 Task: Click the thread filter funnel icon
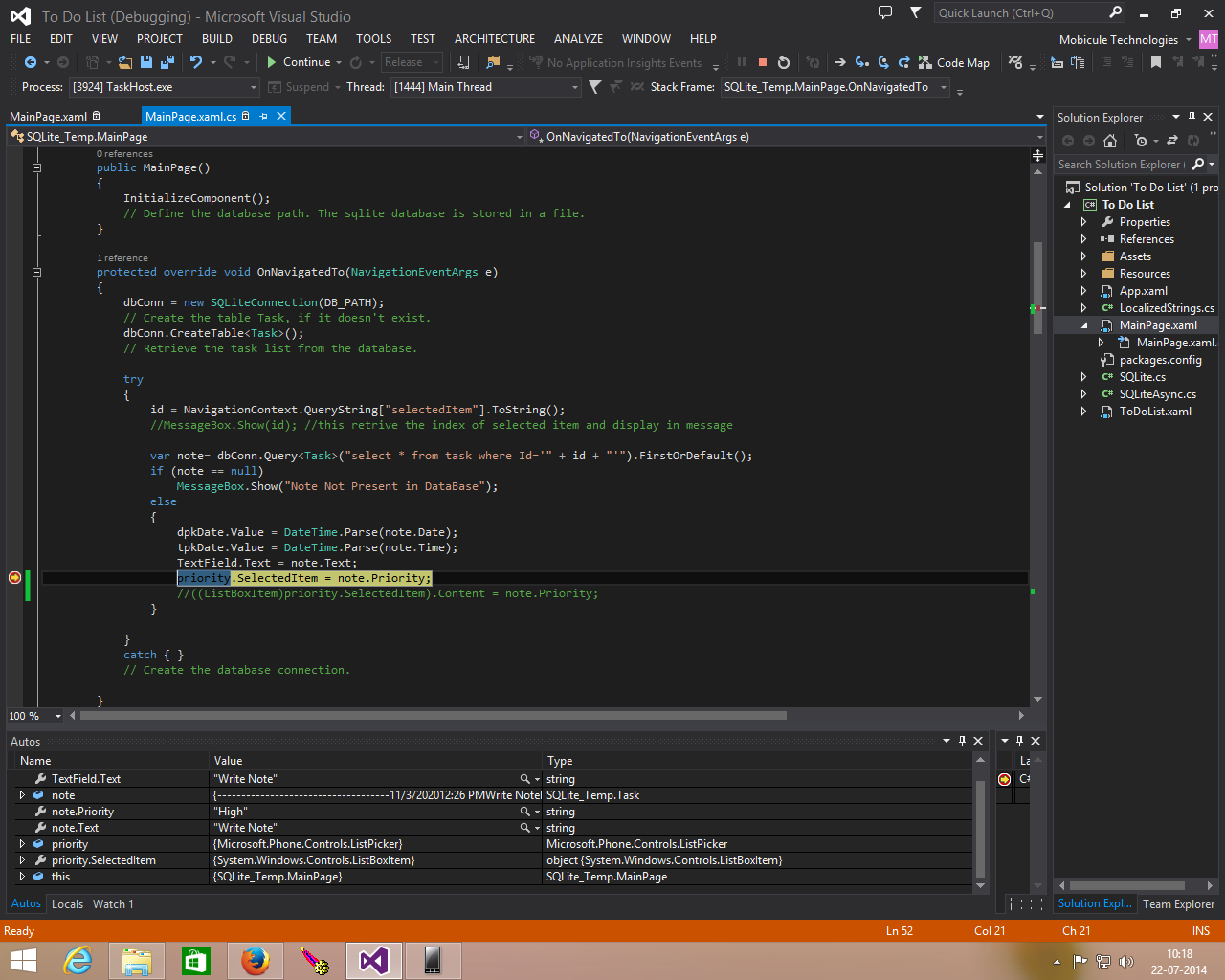(595, 87)
